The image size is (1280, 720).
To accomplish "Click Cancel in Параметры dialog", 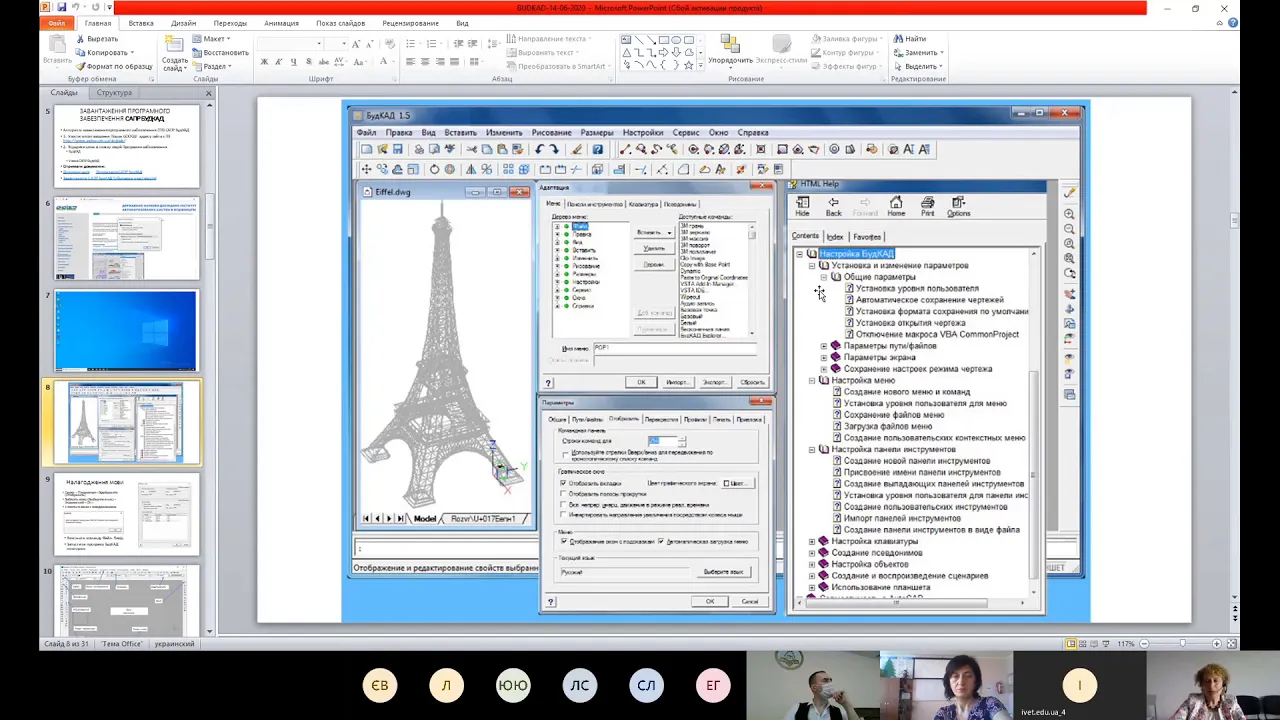I will coord(750,601).
